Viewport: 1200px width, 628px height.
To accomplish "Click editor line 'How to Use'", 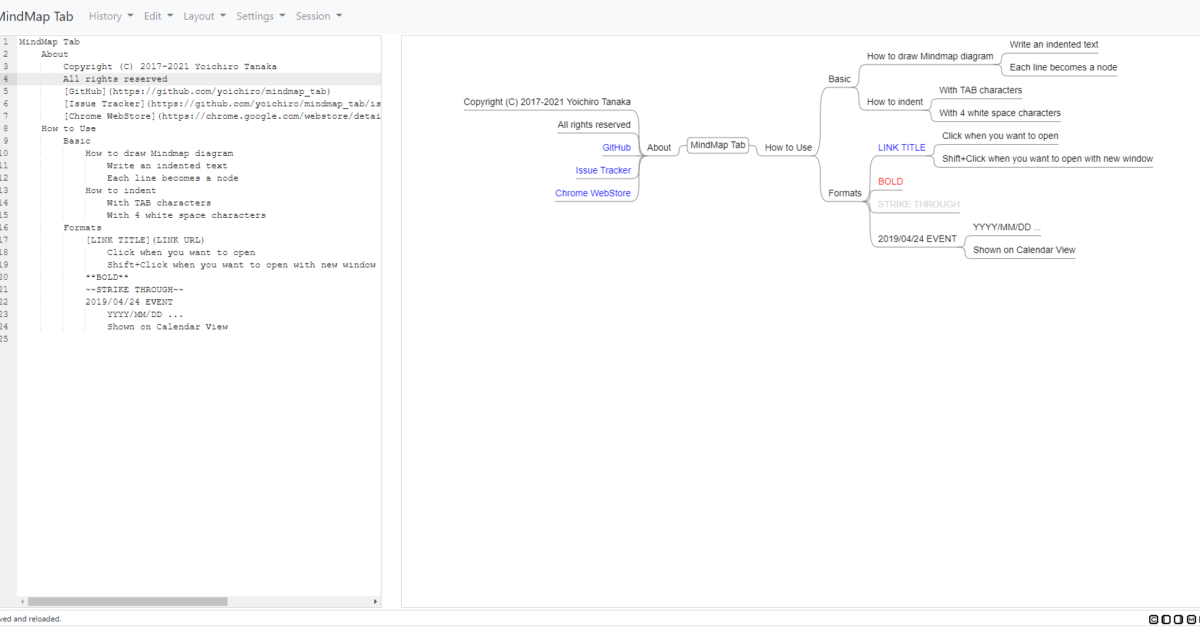I will (x=68, y=128).
